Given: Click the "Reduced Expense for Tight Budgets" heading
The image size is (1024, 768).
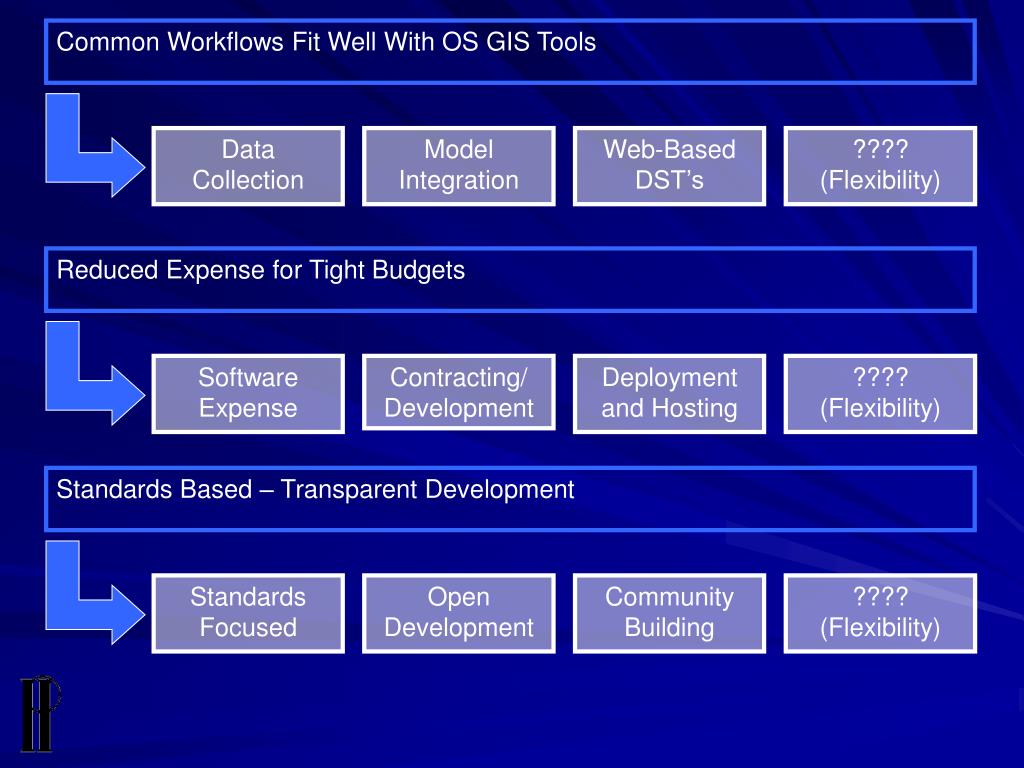Looking at the screenshot, I should coord(510,280).
